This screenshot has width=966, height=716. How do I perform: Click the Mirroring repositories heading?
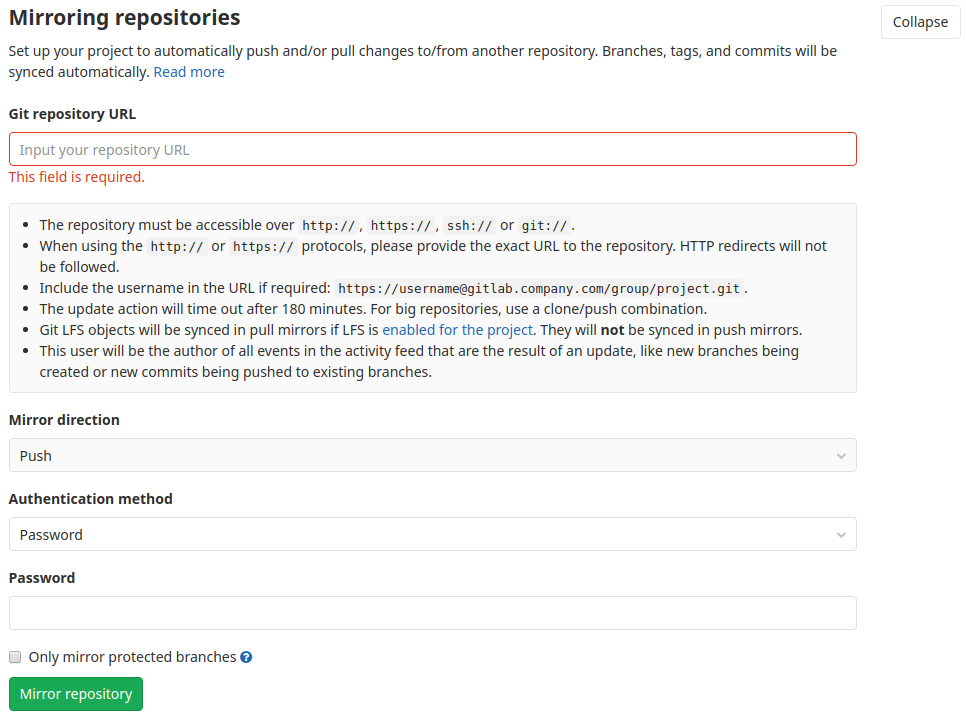[124, 18]
